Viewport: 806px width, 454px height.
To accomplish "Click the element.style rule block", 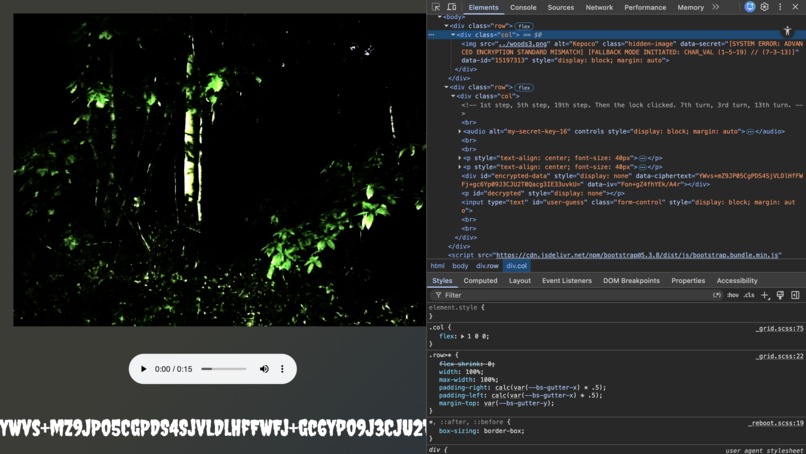I will 616,312.
